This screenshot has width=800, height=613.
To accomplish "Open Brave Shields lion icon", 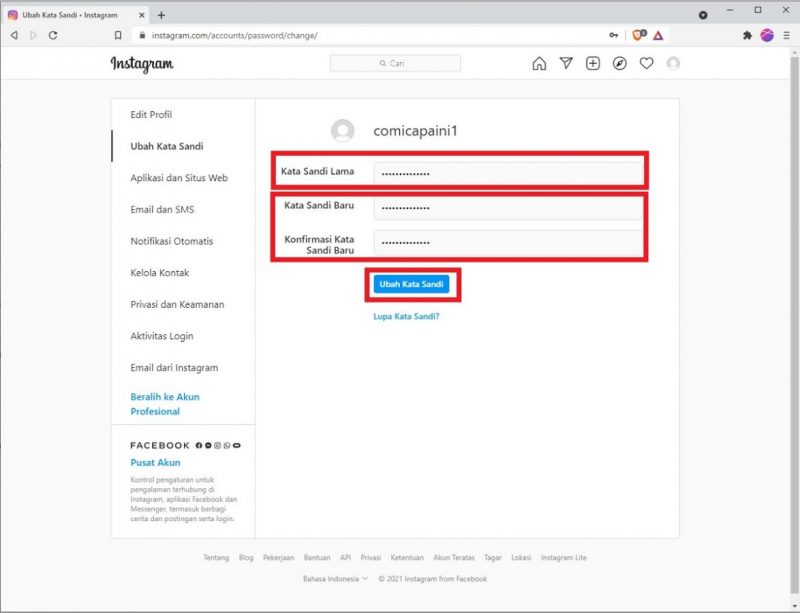I will tap(639, 35).
